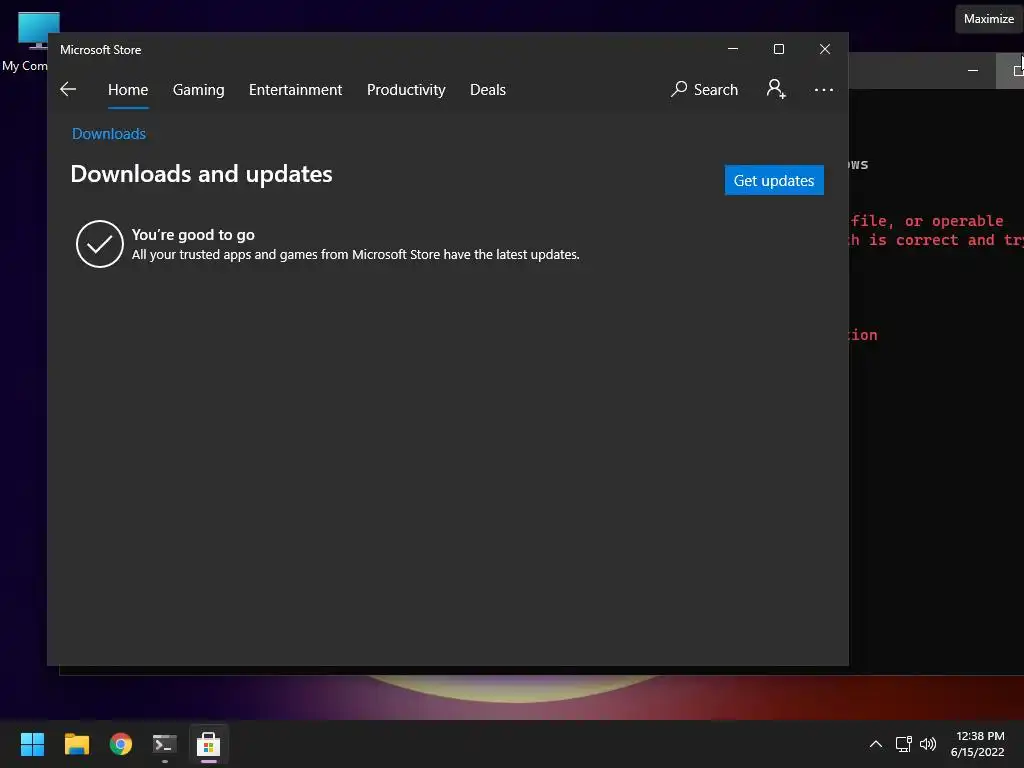Viewport: 1024px width, 768px height.
Task: Maximize the Microsoft Store window
Action: (x=778, y=49)
